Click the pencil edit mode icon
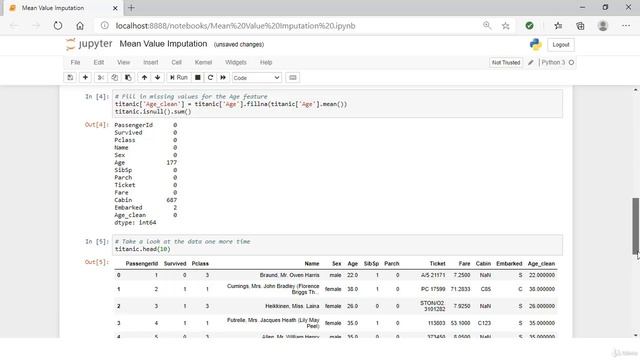 (x=531, y=62)
